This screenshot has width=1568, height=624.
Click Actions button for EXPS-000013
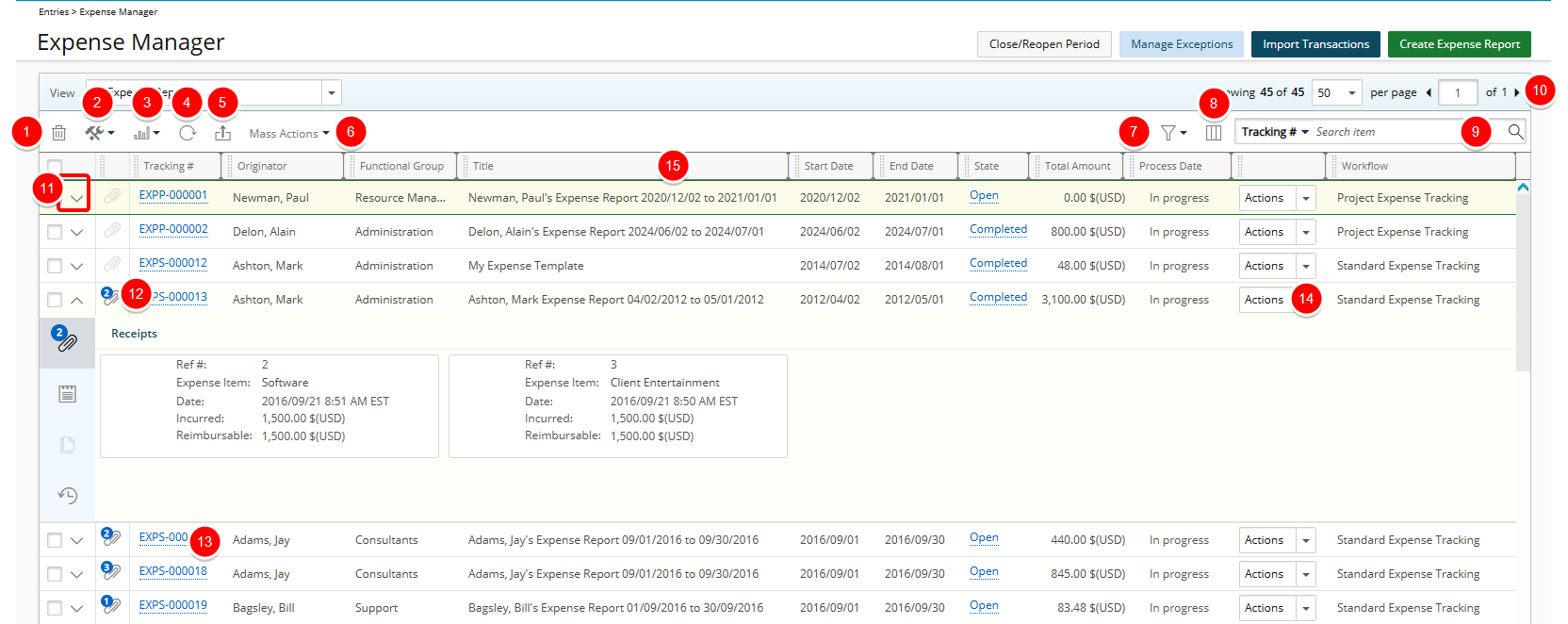[1266, 300]
